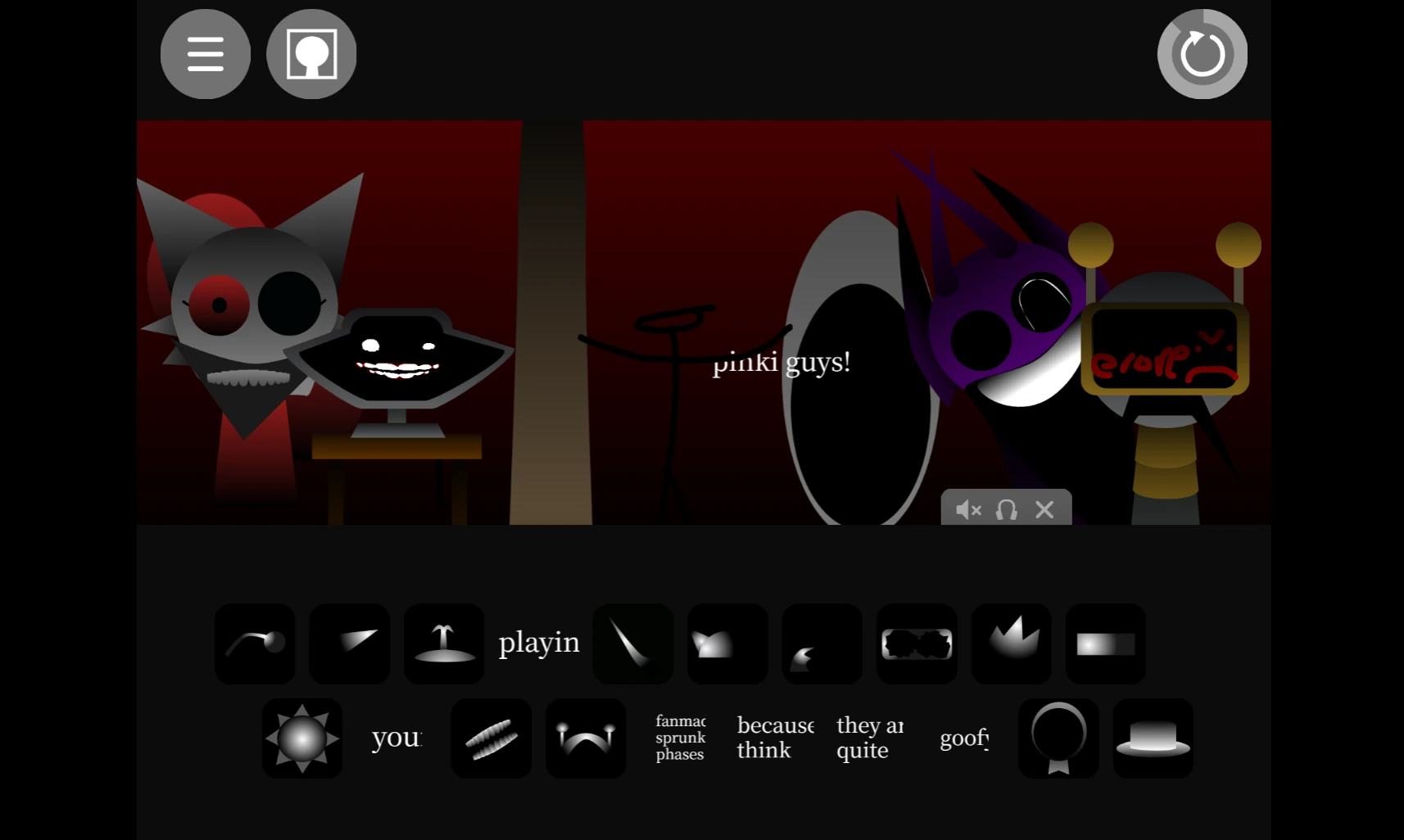Open the character portrait gallery button
1404x840 pixels.
[x=311, y=54]
